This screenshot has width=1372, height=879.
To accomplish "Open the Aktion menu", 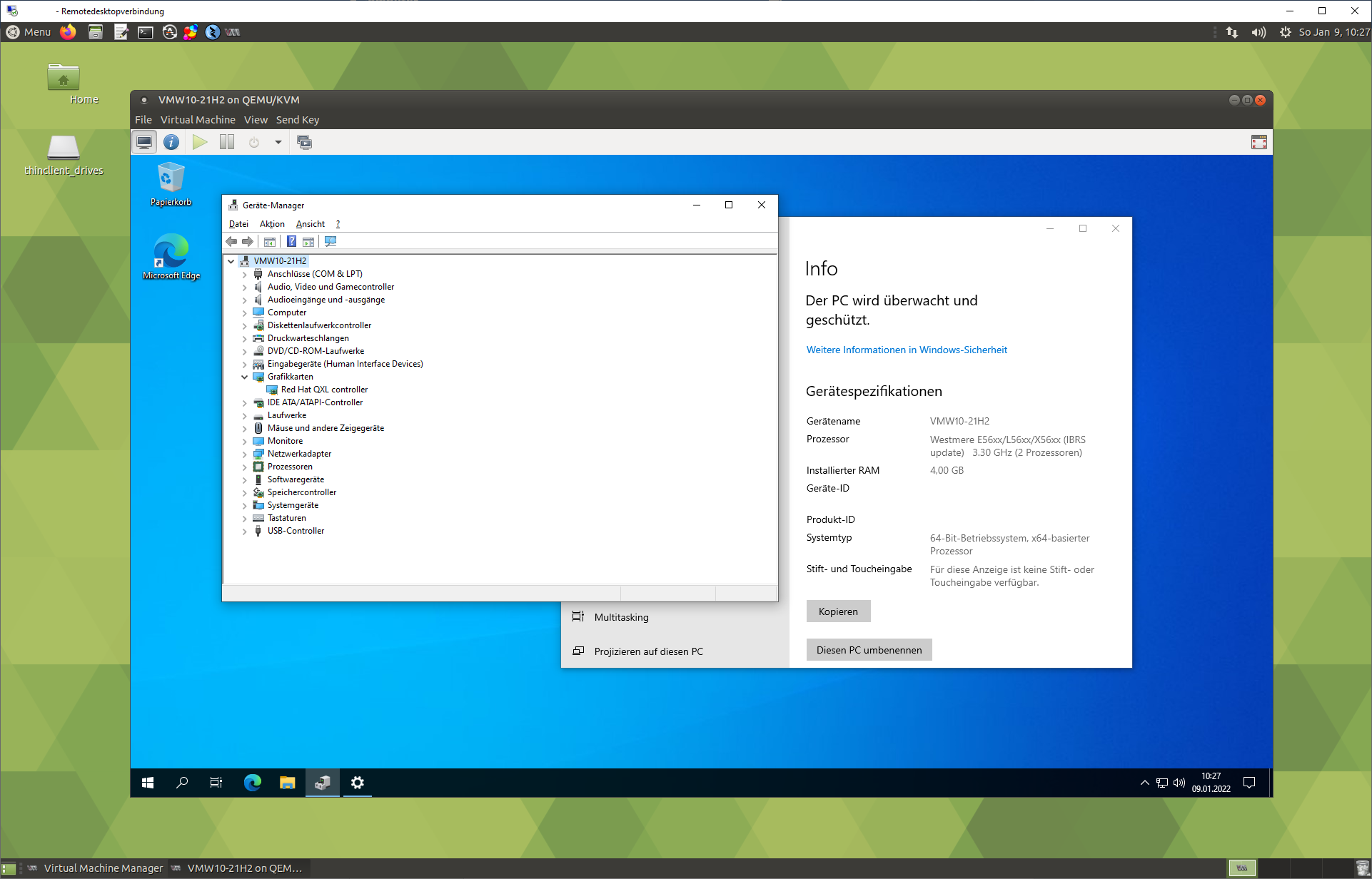I will [272, 224].
